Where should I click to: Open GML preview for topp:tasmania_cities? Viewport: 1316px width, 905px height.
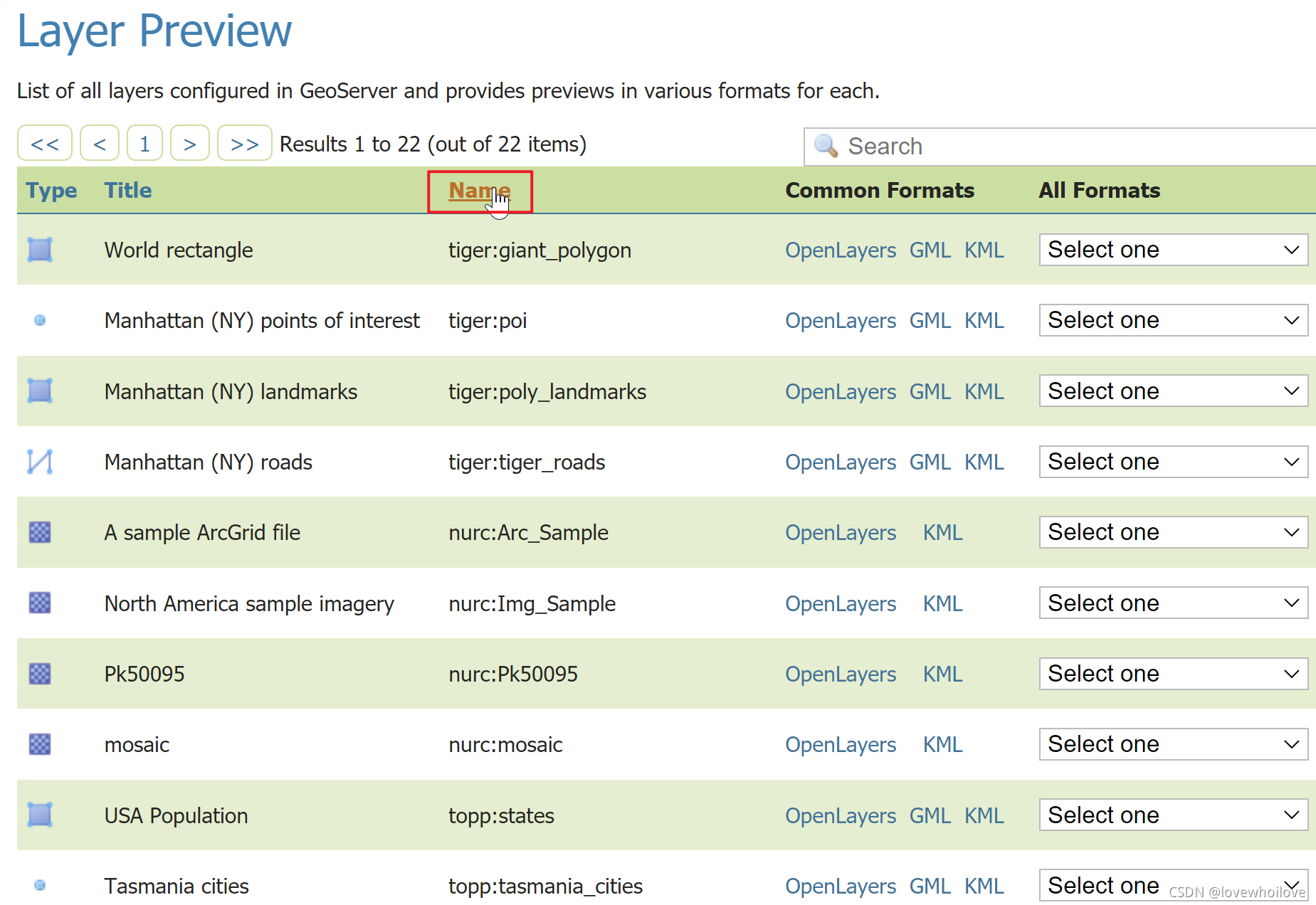pyautogui.click(x=930, y=886)
